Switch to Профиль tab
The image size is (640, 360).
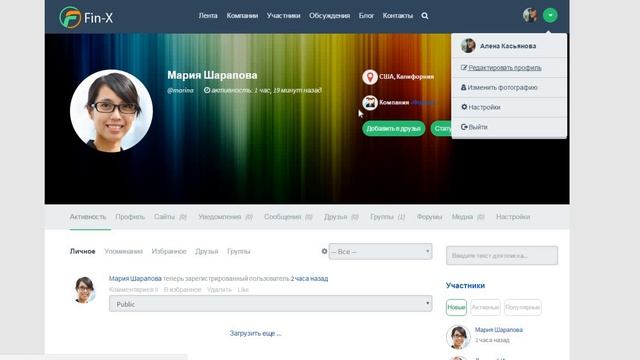tap(130, 217)
